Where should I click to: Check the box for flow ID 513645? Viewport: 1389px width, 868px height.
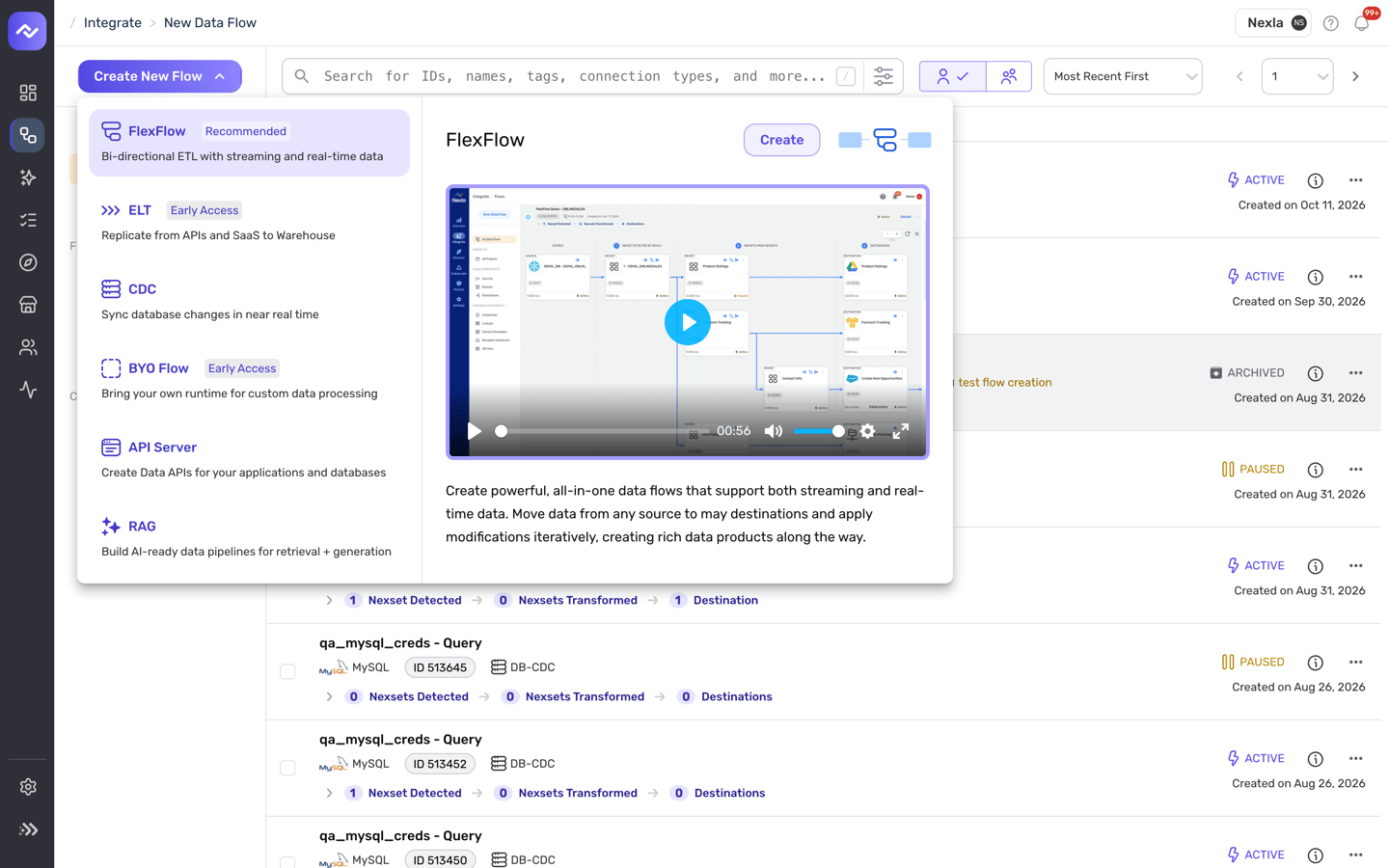click(287, 671)
